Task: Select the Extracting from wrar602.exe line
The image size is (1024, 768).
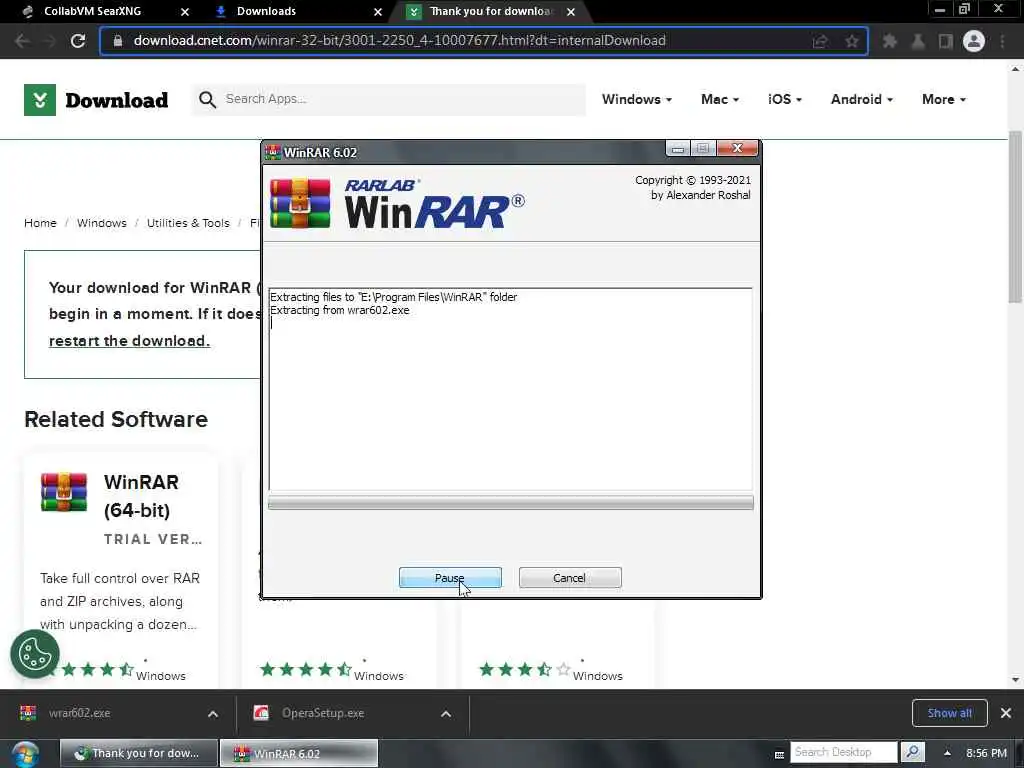Action: point(340,310)
